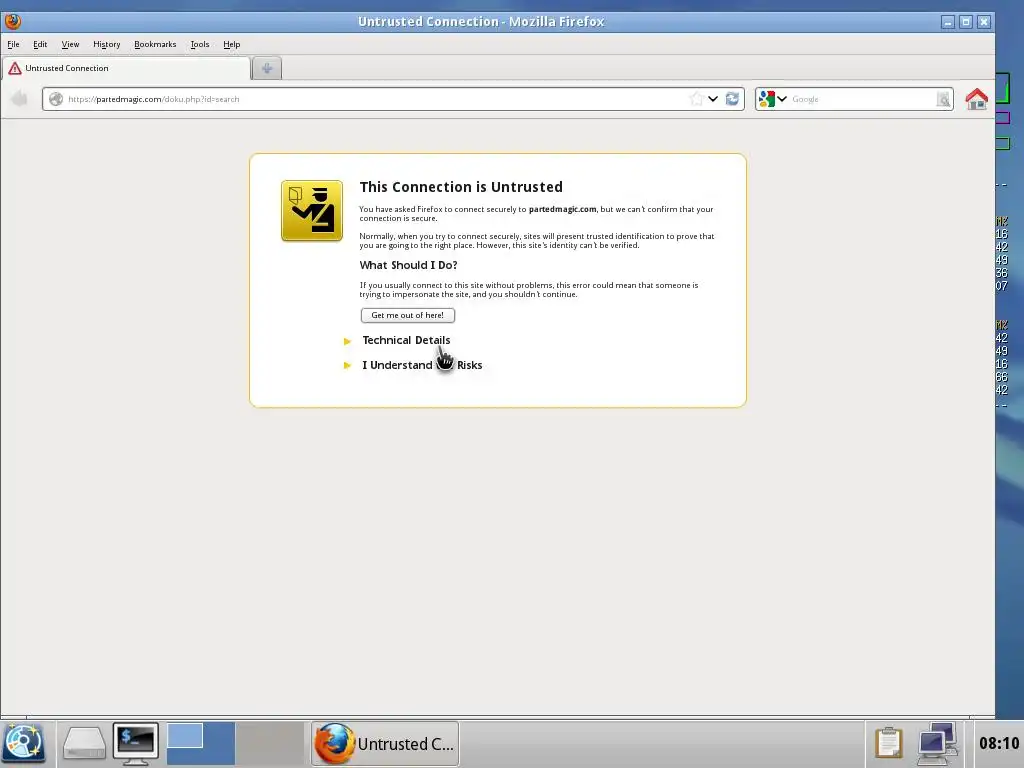
Task: Expand the Technical Details section
Action: [406, 340]
